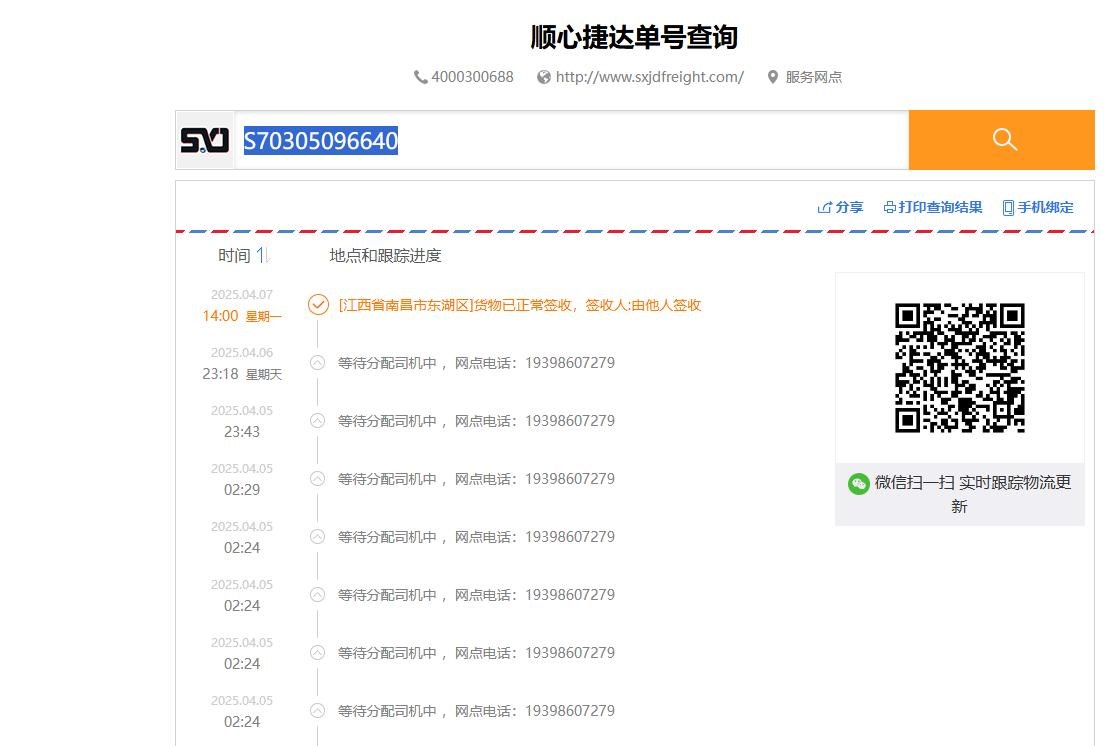1109x746 pixels.
Task: Click the orange signed checkmark status icon
Action: click(318, 305)
